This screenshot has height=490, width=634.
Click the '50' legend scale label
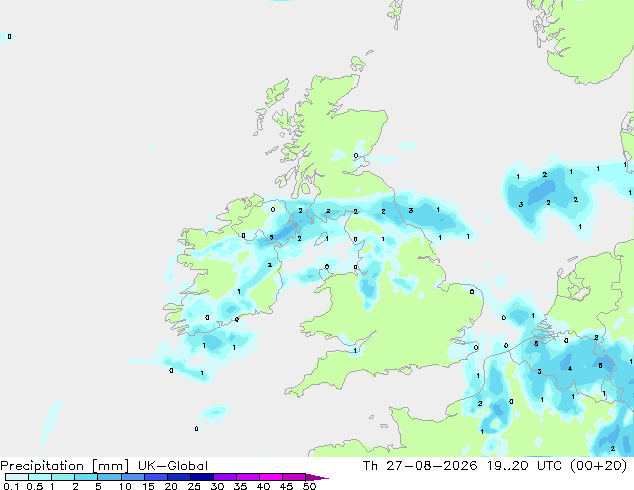(310, 486)
